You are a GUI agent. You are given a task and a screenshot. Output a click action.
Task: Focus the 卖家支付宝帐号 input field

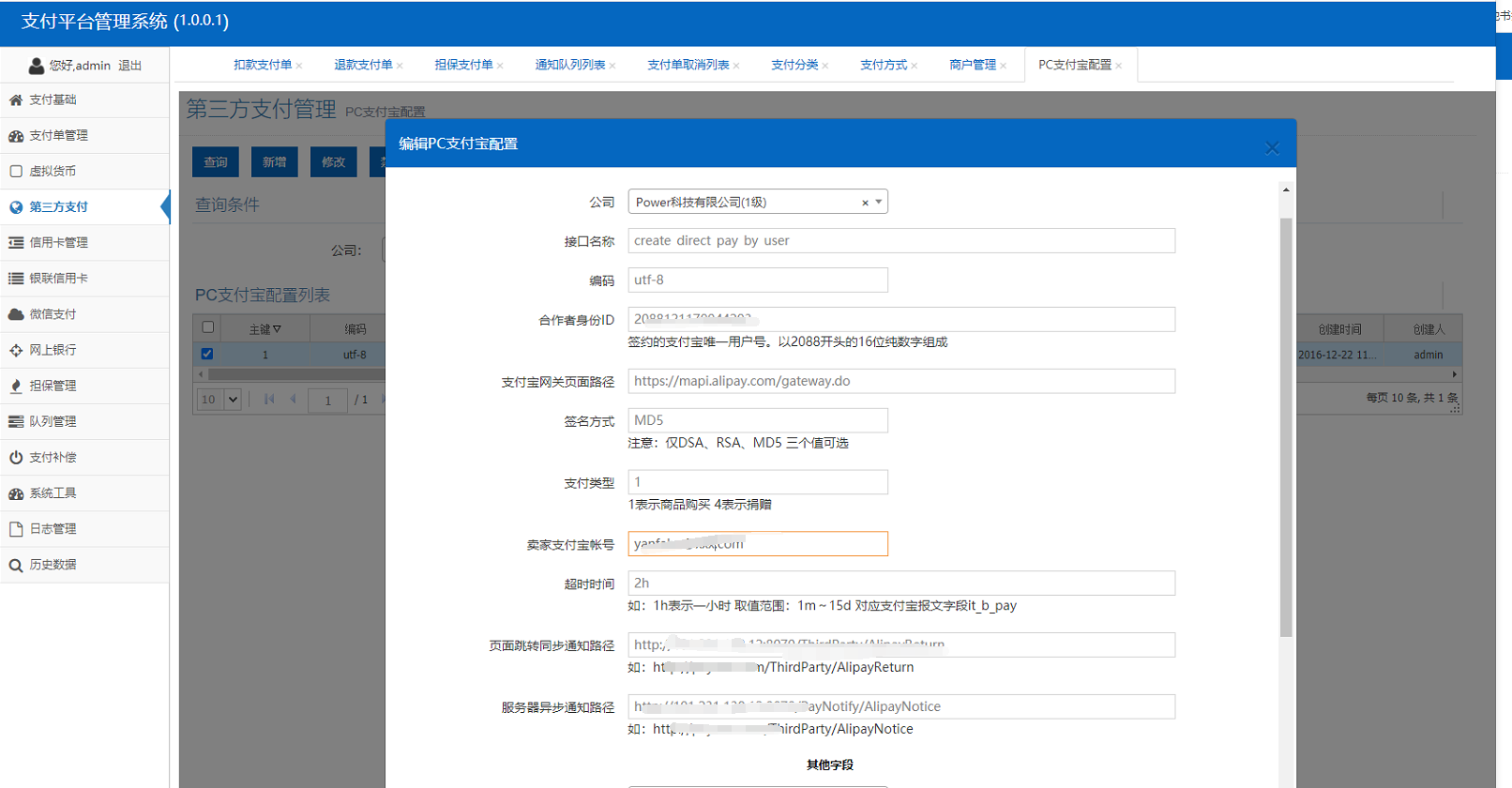click(x=758, y=544)
